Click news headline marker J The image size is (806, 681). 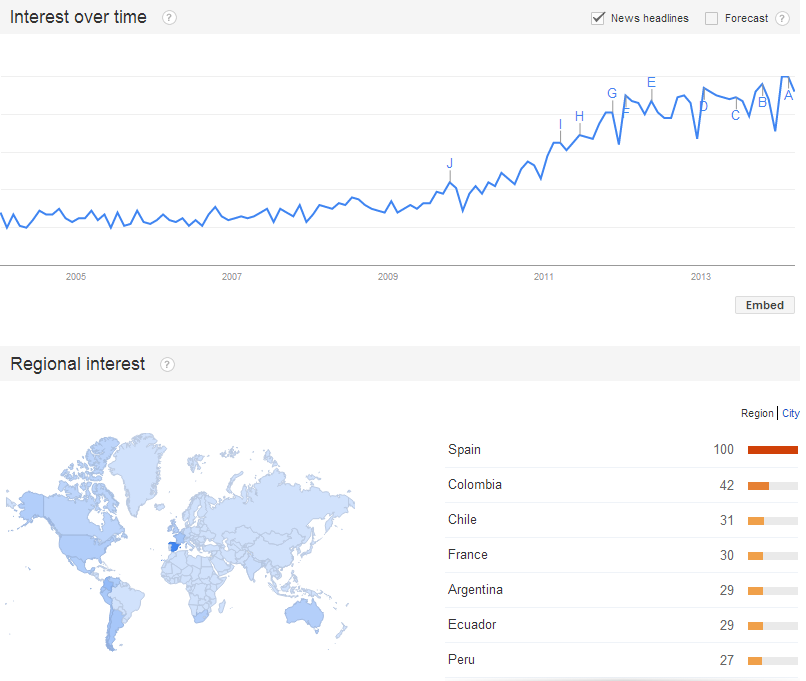[x=450, y=164]
